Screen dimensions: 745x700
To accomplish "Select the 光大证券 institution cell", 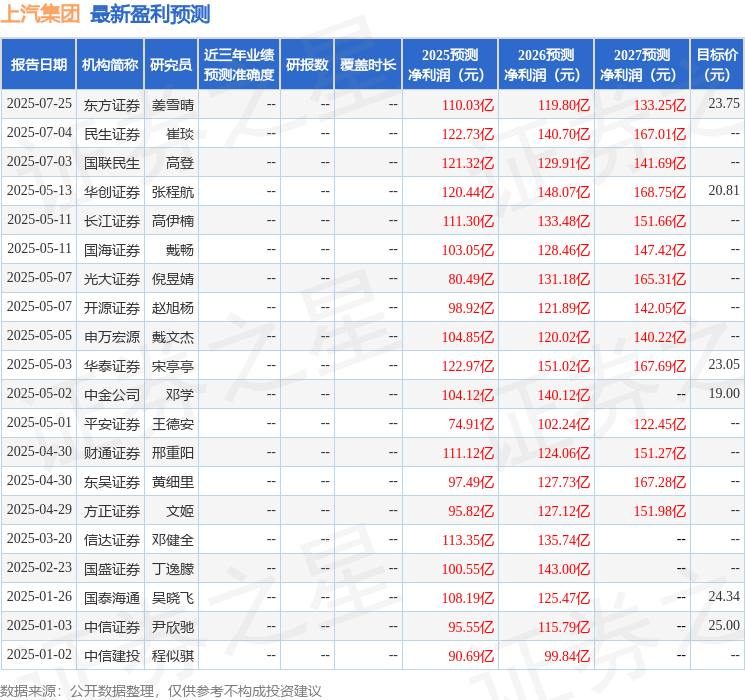I will (112, 279).
